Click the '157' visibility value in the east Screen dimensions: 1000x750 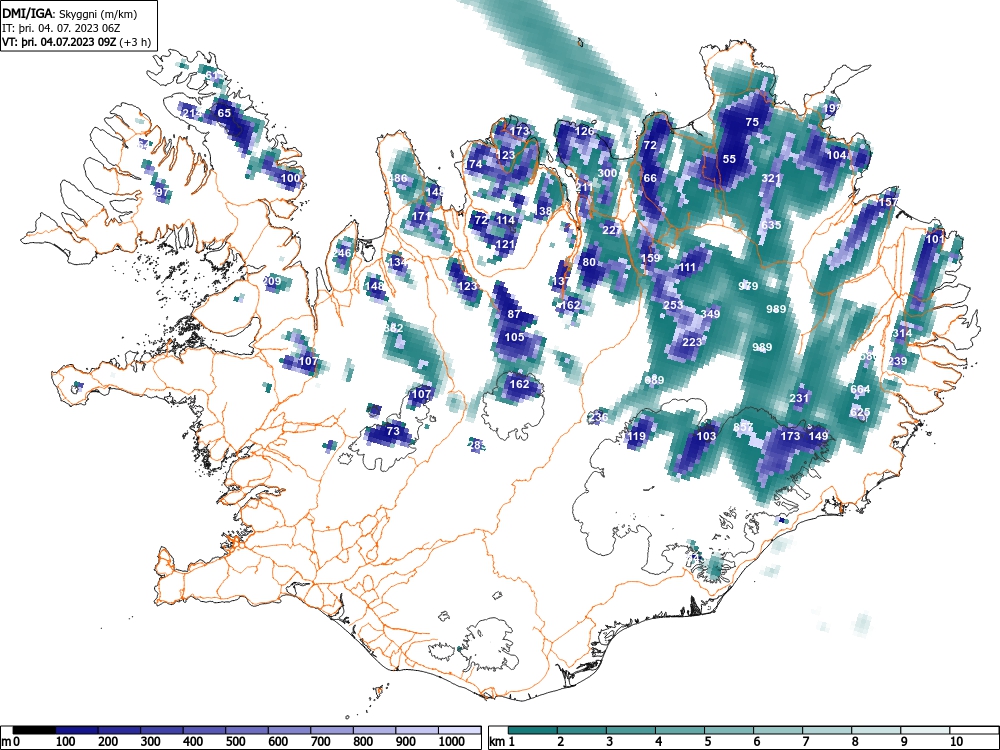[888, 202]
